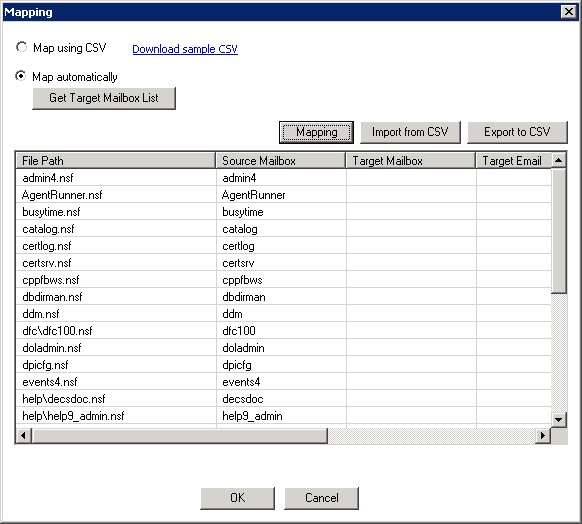Click the vertical scrollbar down arrow

559,420
